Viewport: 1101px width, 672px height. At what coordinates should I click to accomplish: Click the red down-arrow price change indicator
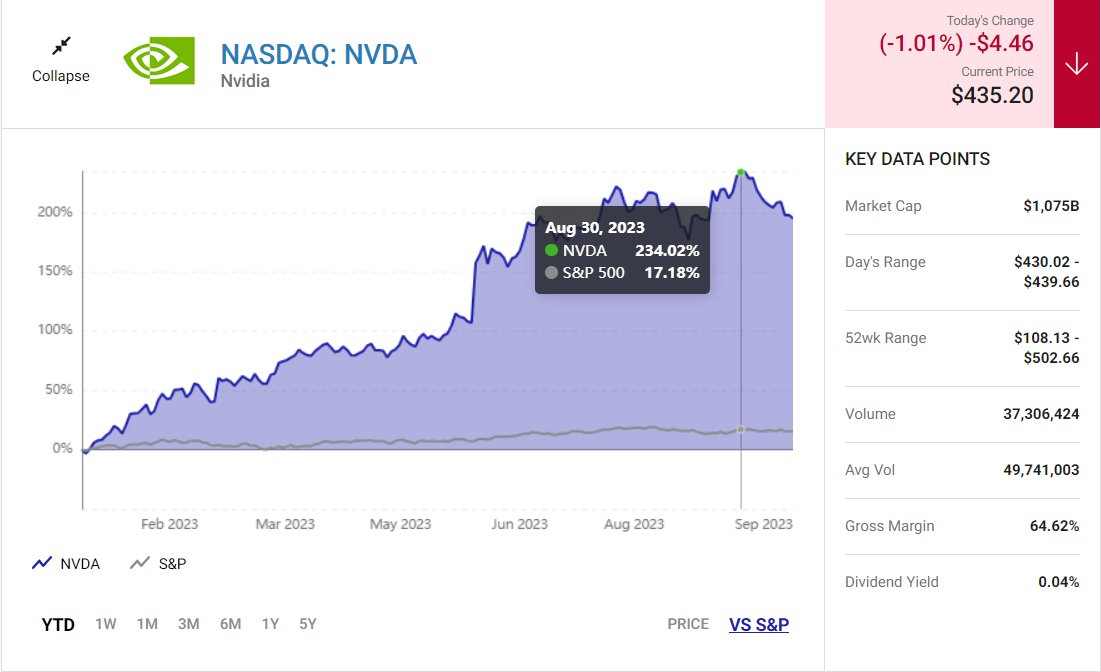click(1076, 64)
